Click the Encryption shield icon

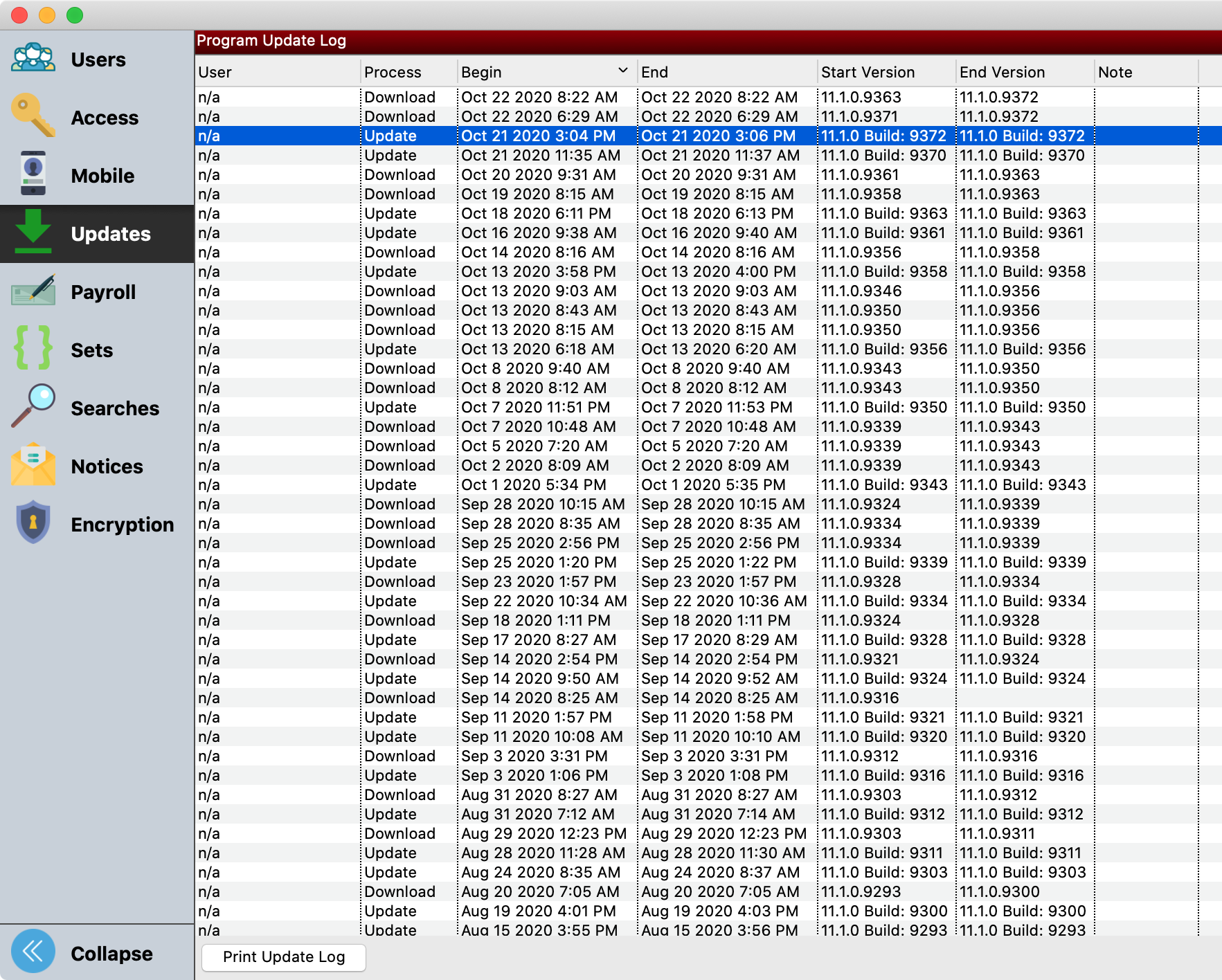tap(33, 523)
